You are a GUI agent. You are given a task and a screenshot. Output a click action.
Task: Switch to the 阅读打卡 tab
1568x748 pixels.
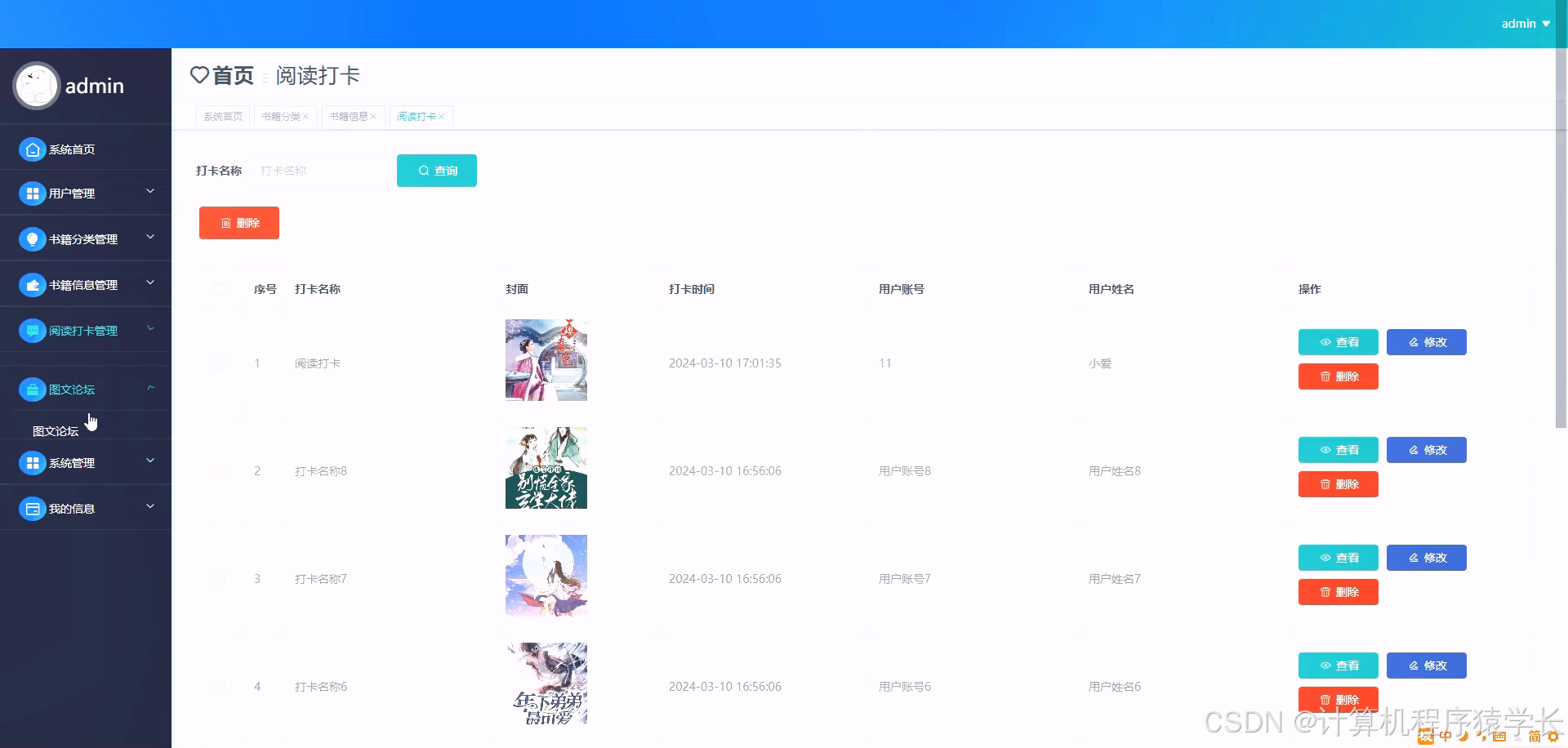[416, 117]
